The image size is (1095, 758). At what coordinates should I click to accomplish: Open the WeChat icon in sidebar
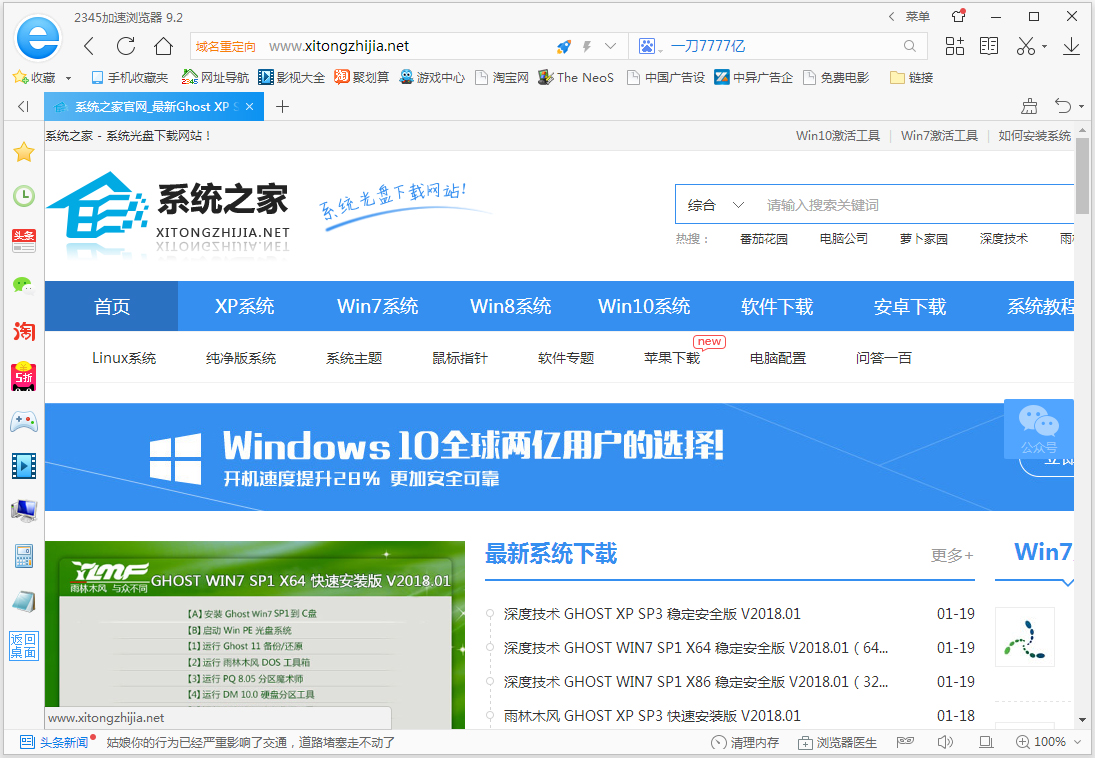coord(24,286)
